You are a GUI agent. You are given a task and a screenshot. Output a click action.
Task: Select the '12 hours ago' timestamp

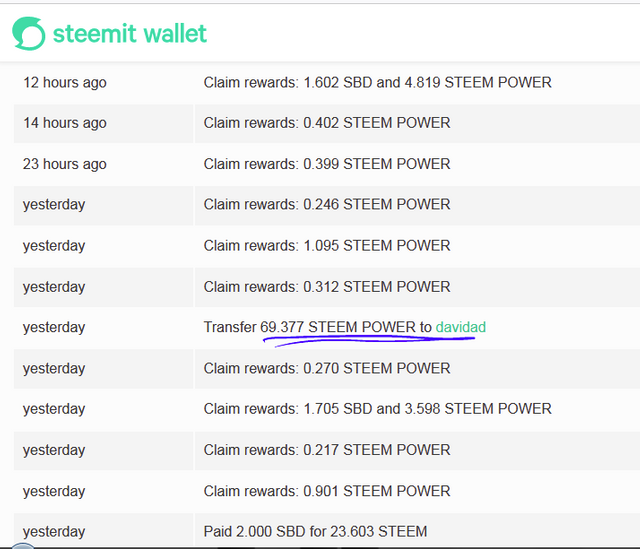pos(64,82)
